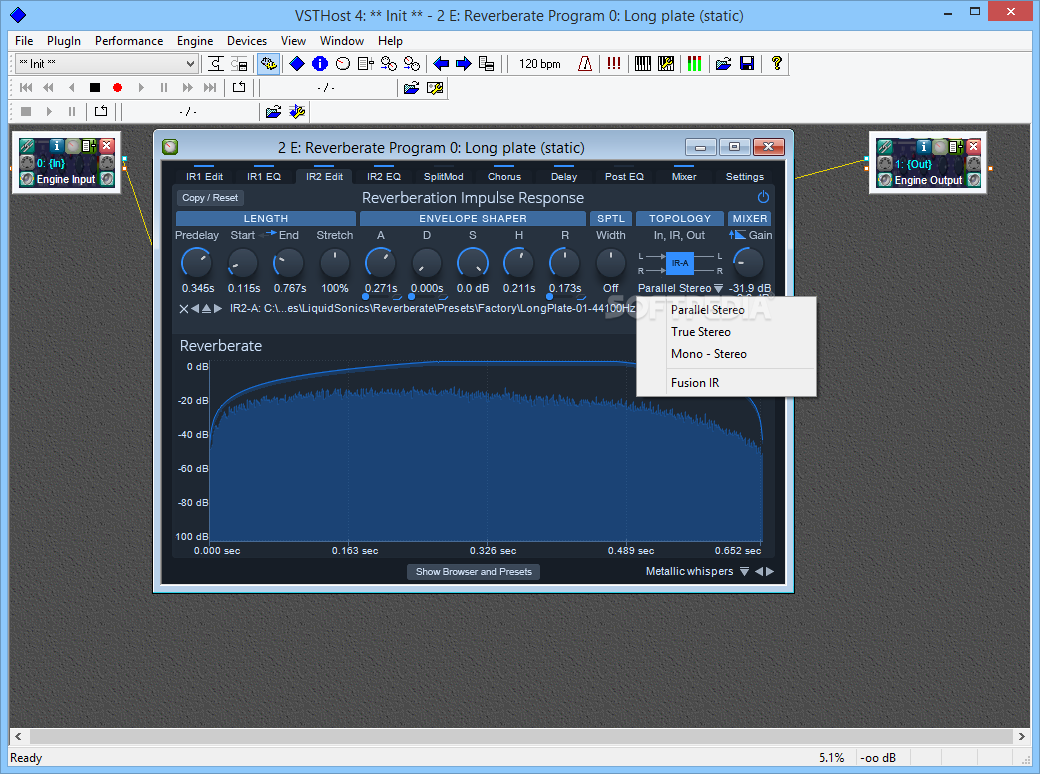Screen dimensions: 1040x774
Task: Click green icon at top-left of Reverberate window
Action: (170, 147)
